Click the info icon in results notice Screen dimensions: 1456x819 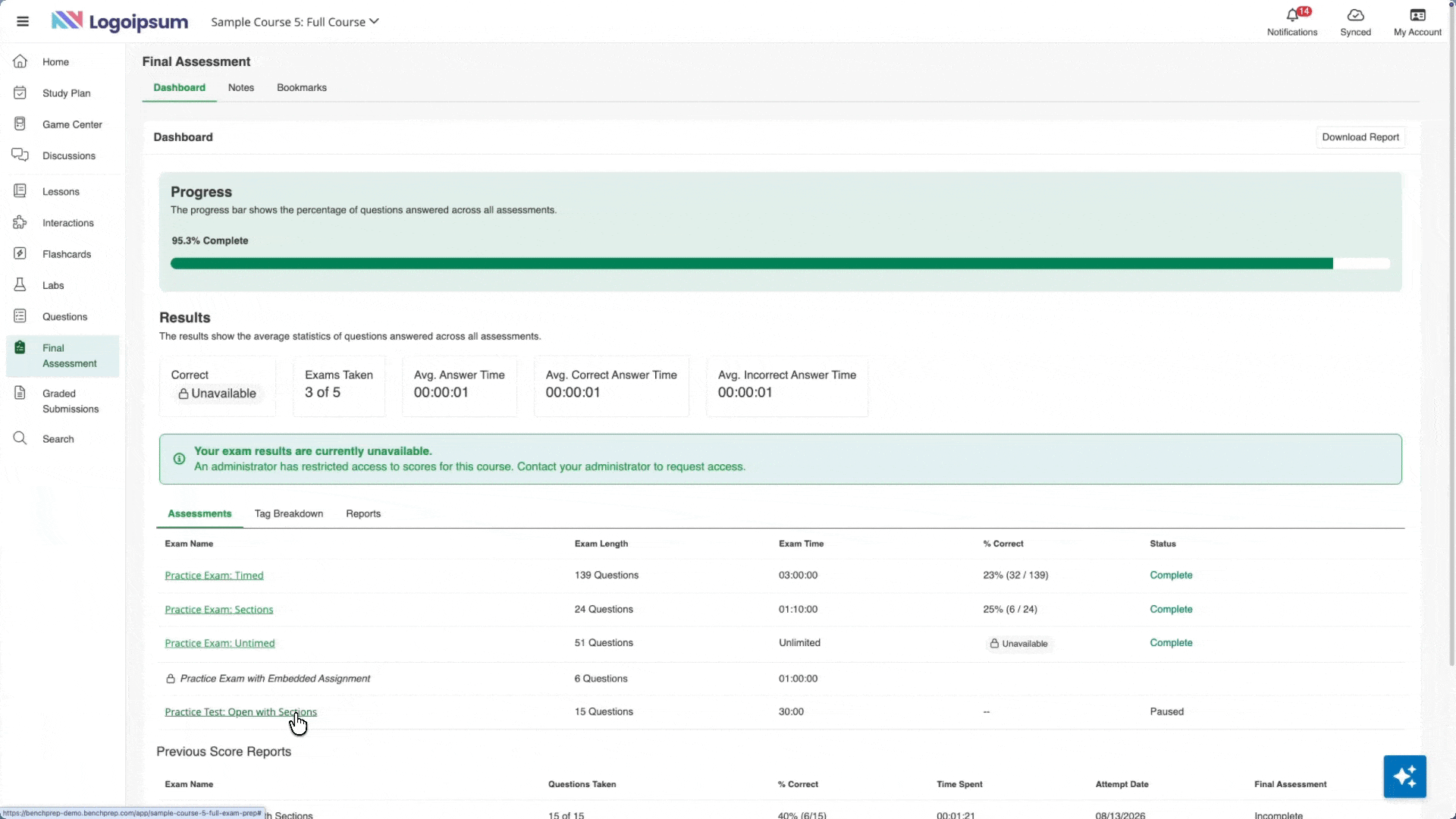[x=180, y=459]
